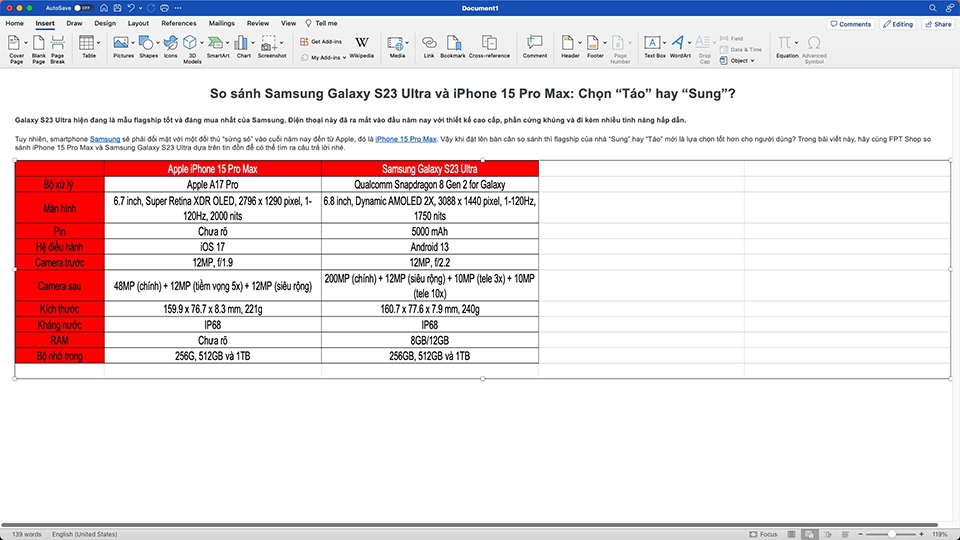Open the Wikipedia add-in
The width and height of the screenshot is (960, 540).
click(x=362, y=47)
